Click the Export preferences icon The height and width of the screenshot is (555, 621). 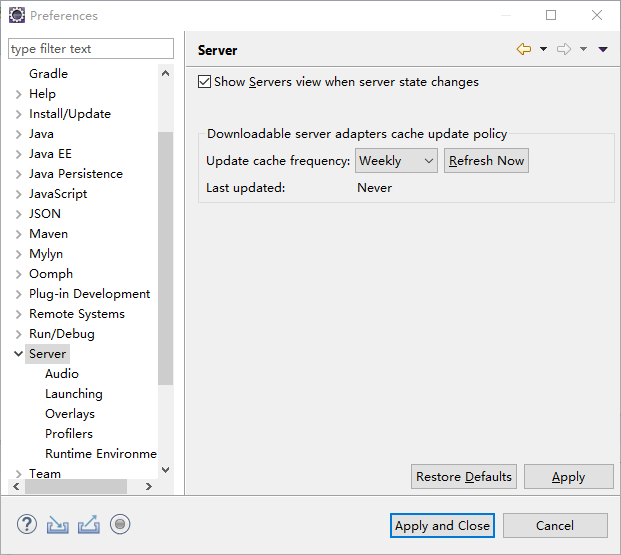coord(89,524)
